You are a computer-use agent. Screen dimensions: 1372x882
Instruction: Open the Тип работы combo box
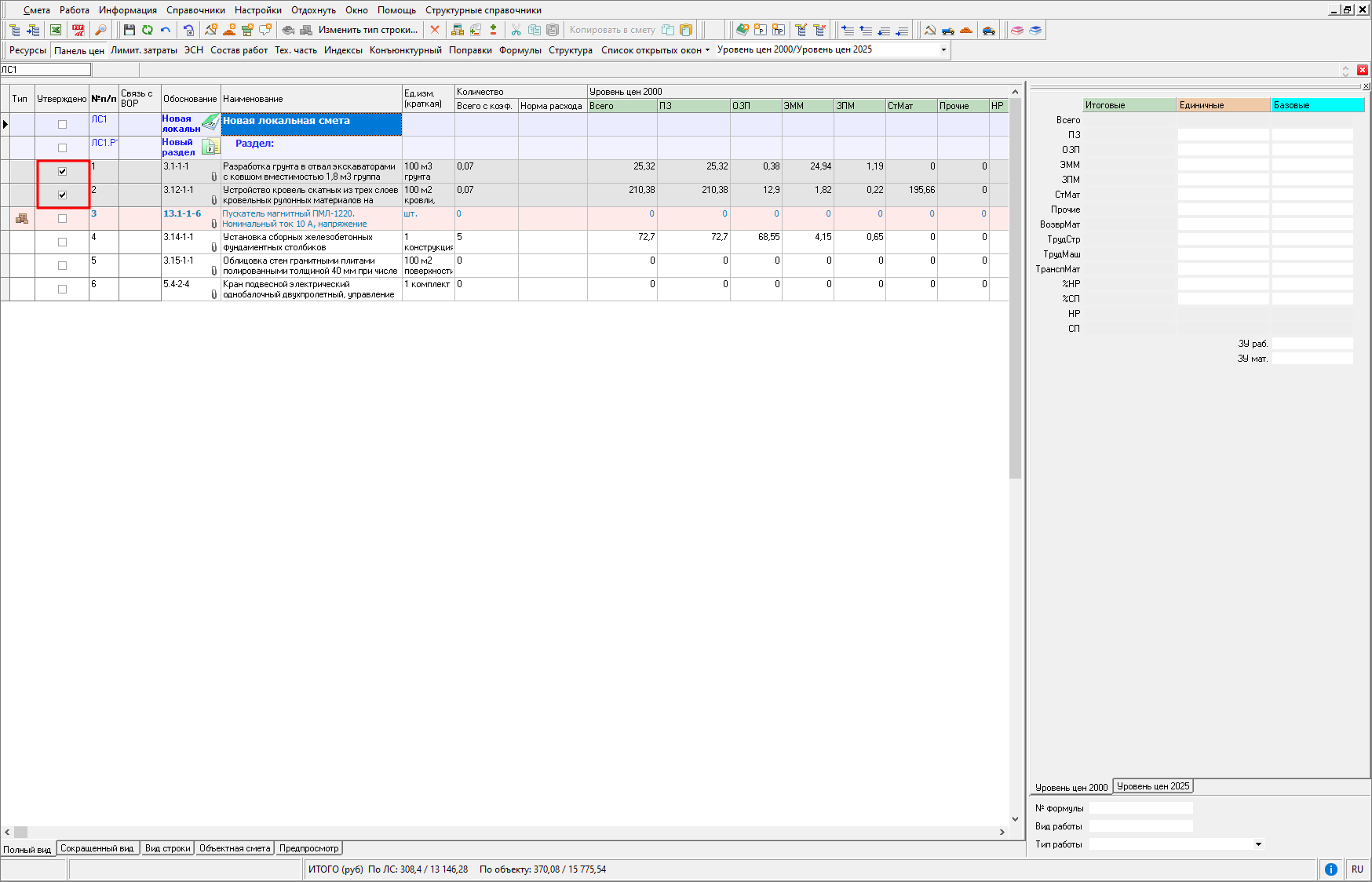[1258, 844]
